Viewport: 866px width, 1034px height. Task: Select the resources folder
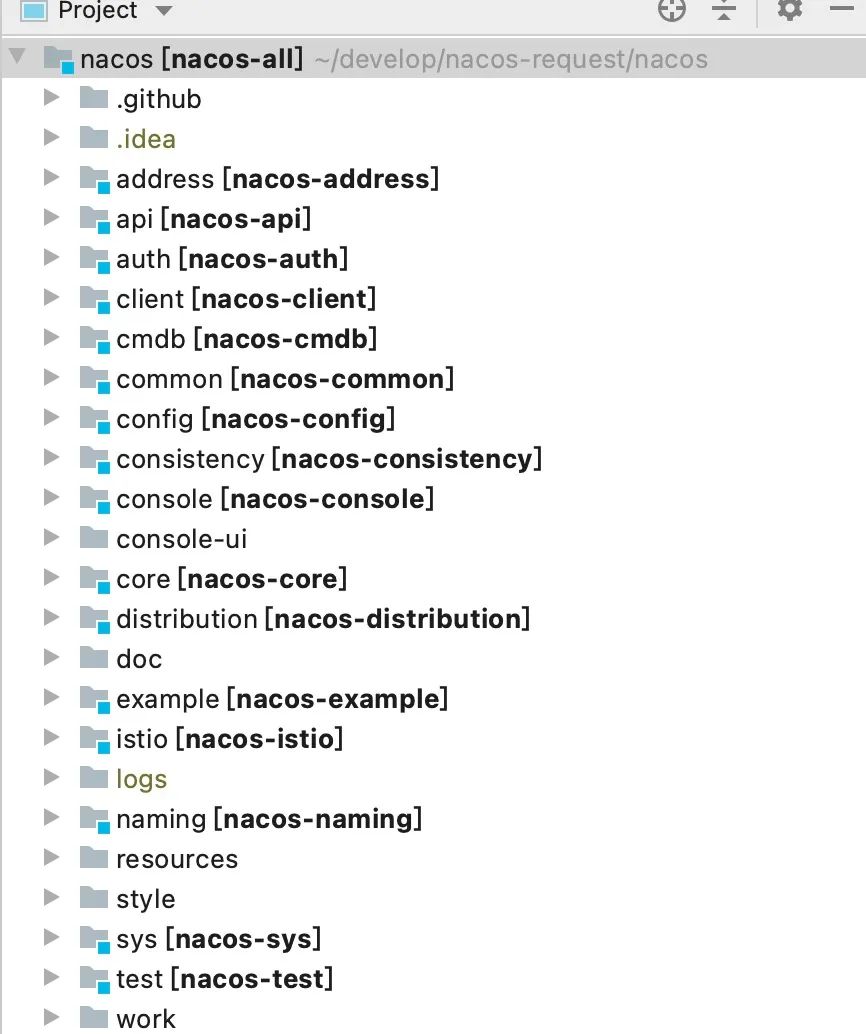(177, 859)
